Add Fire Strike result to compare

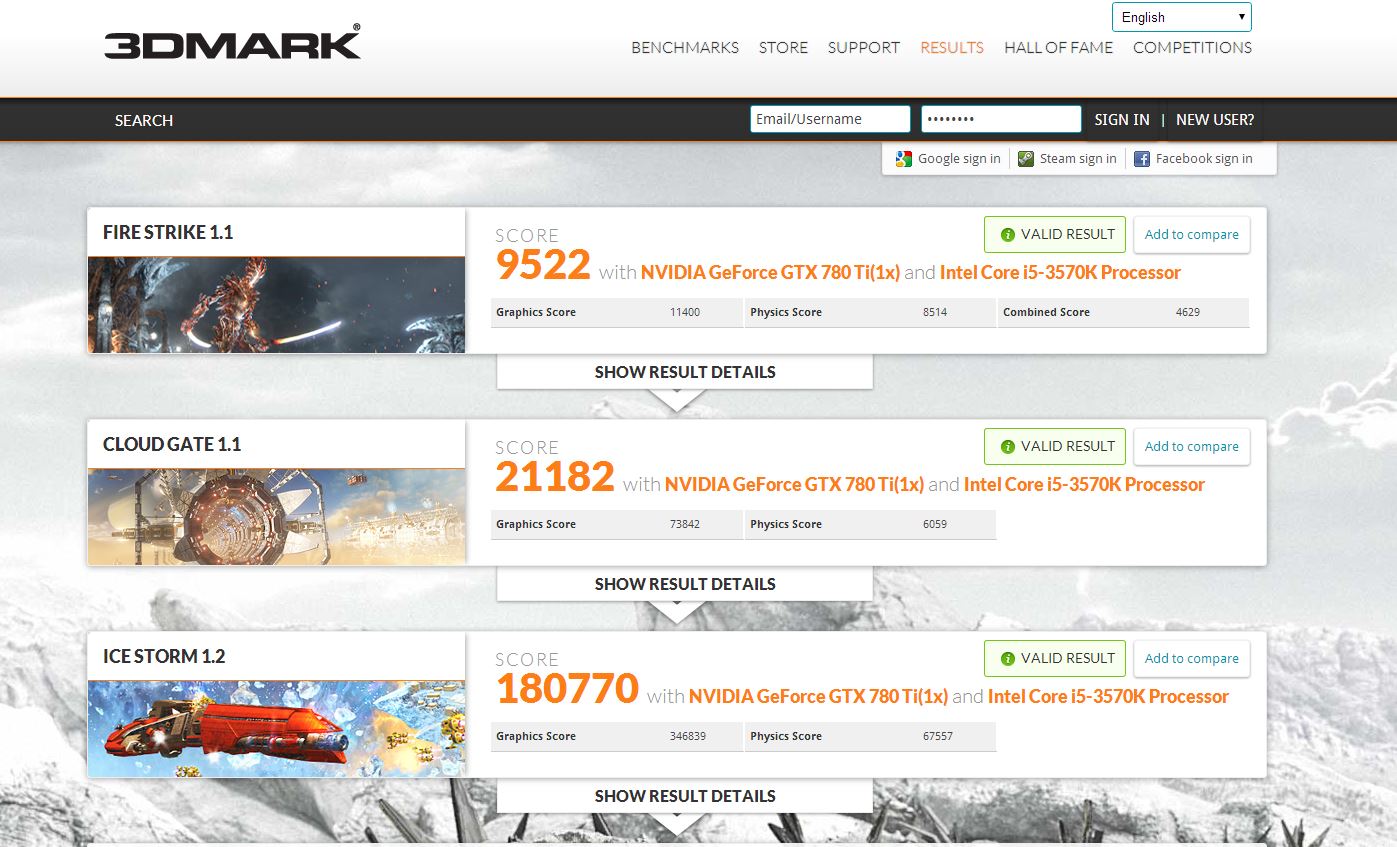coord(1191,235)
